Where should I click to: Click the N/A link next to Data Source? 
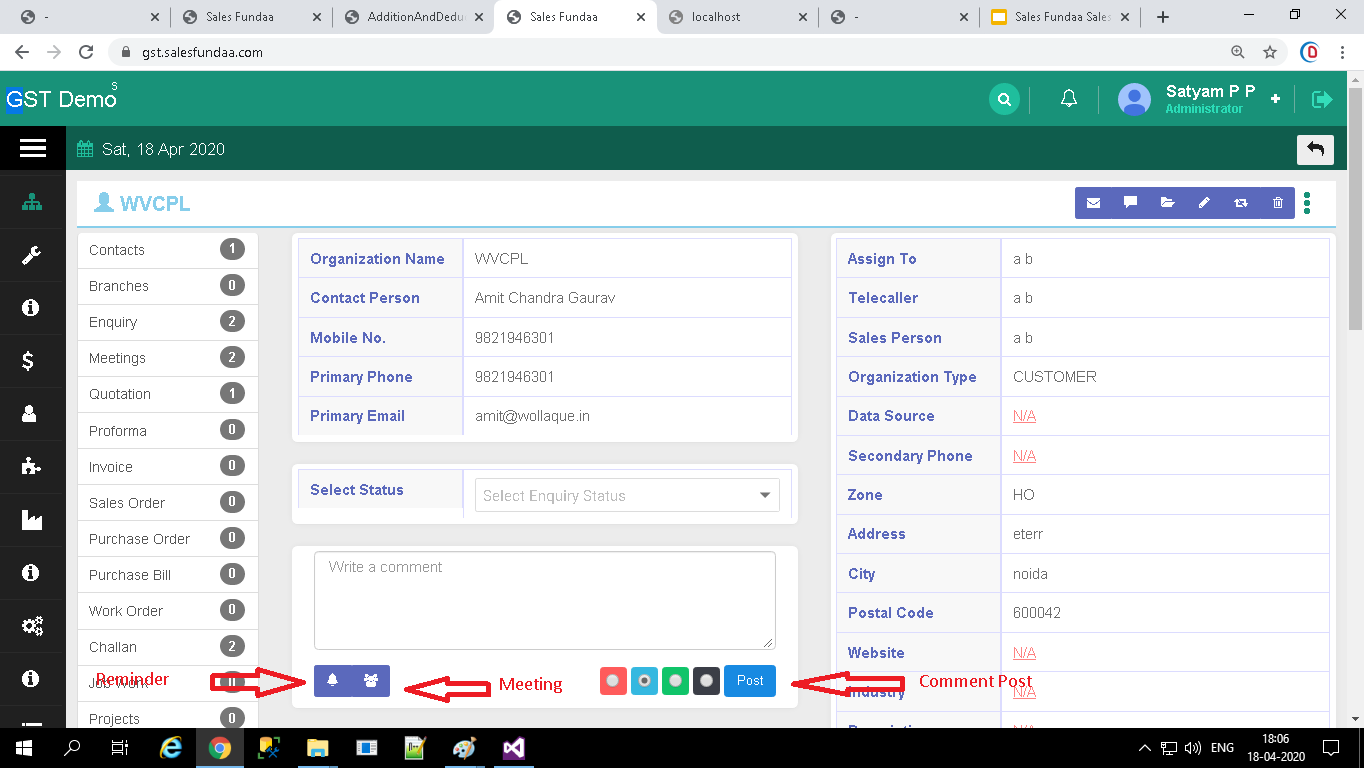1024,416
